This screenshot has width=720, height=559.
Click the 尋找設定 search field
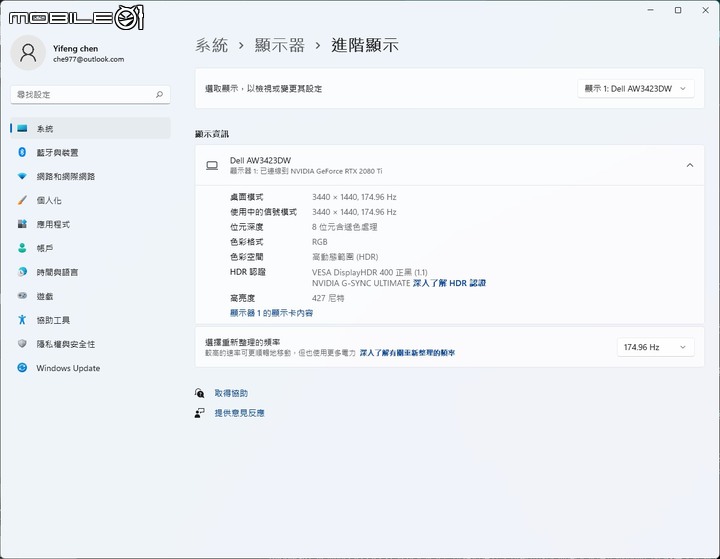[90, 95]
